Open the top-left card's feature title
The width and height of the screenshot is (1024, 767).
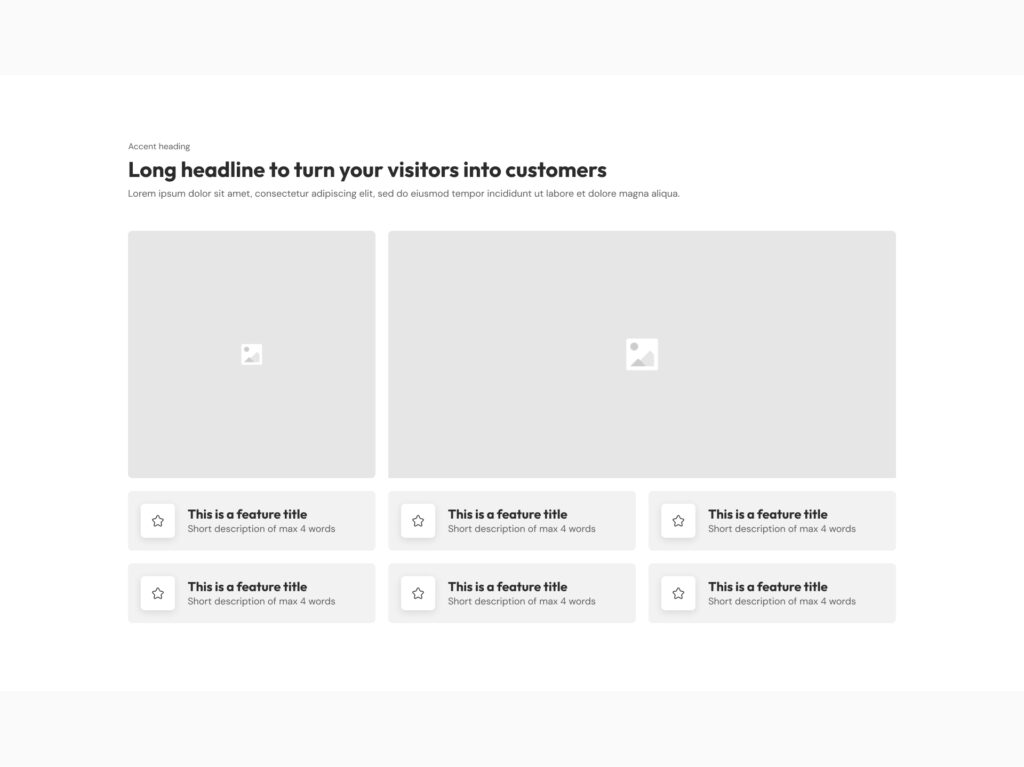point(247,514)
